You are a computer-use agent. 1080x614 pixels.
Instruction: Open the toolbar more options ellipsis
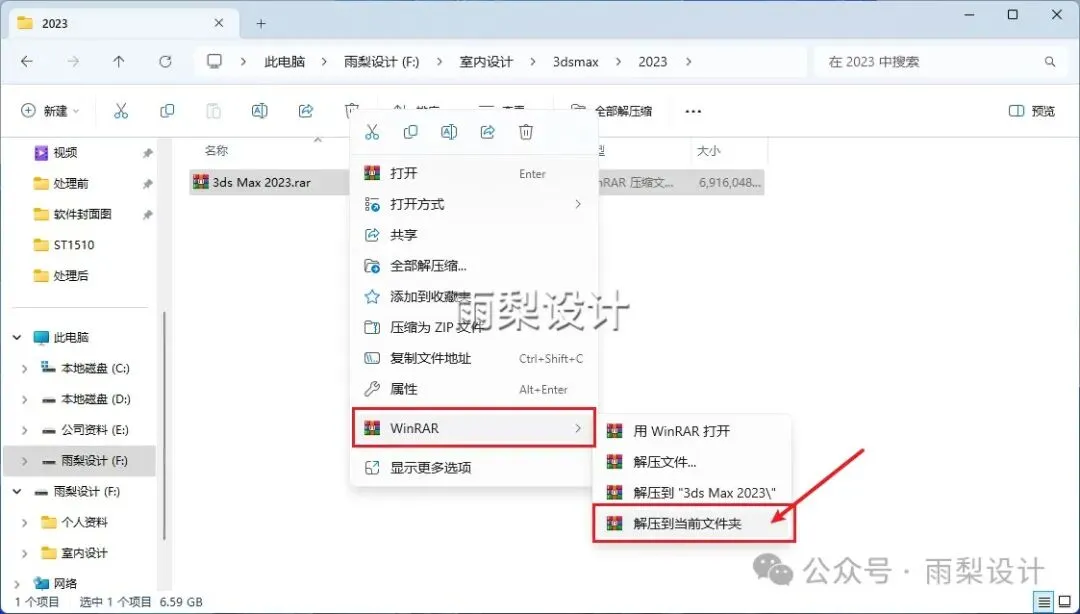(x=693, y=112)
